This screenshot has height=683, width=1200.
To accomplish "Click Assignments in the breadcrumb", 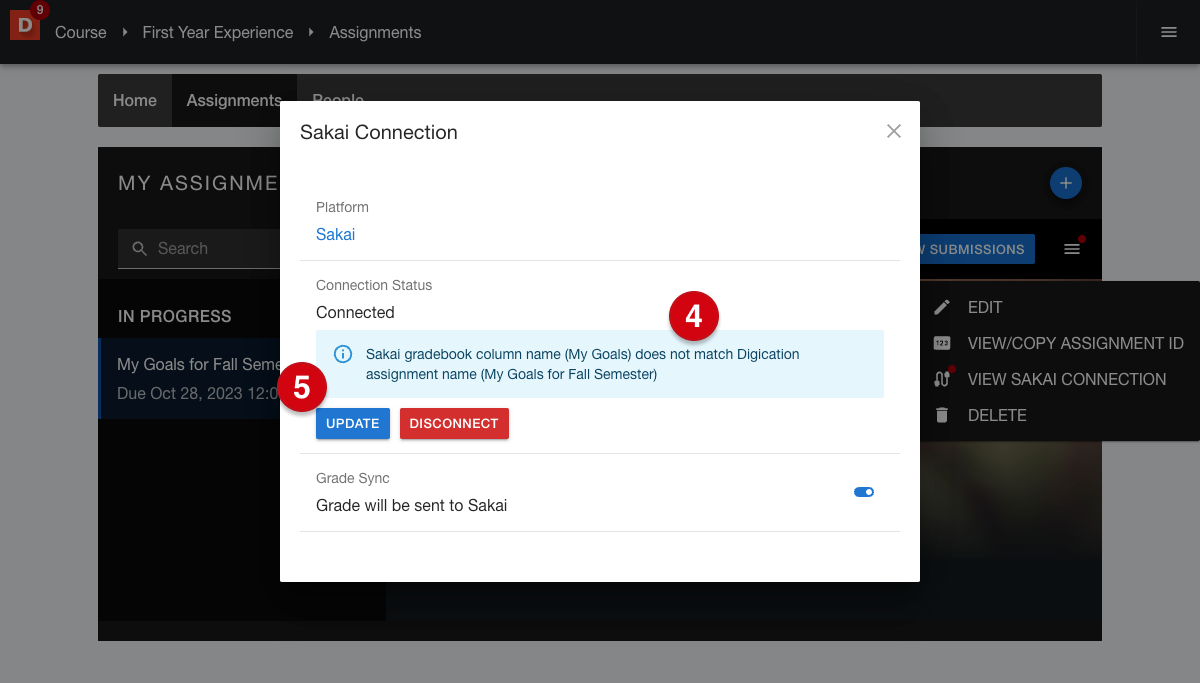I will pos(375,32).
